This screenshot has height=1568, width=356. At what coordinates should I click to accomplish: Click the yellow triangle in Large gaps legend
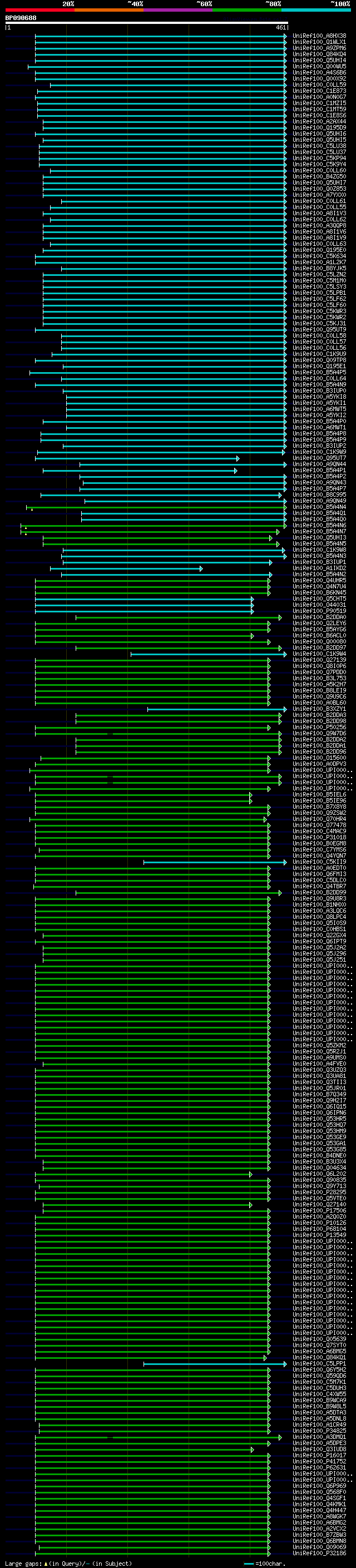pyautogui.click(x=46, y=1563)
